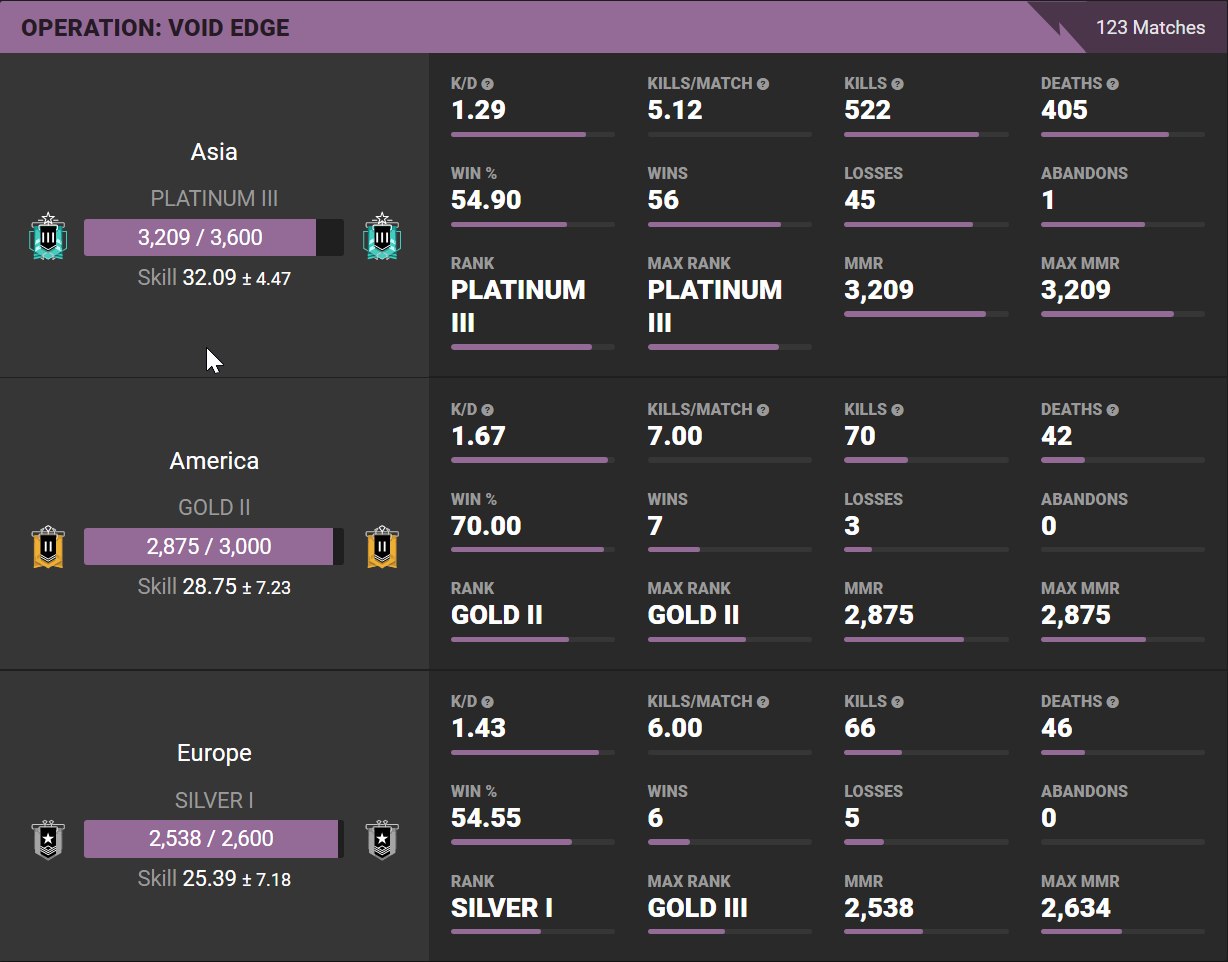
Task: Click the rank badge right of Asia's MMR bar
Action: pyautogui.click(x=382, y=237)
